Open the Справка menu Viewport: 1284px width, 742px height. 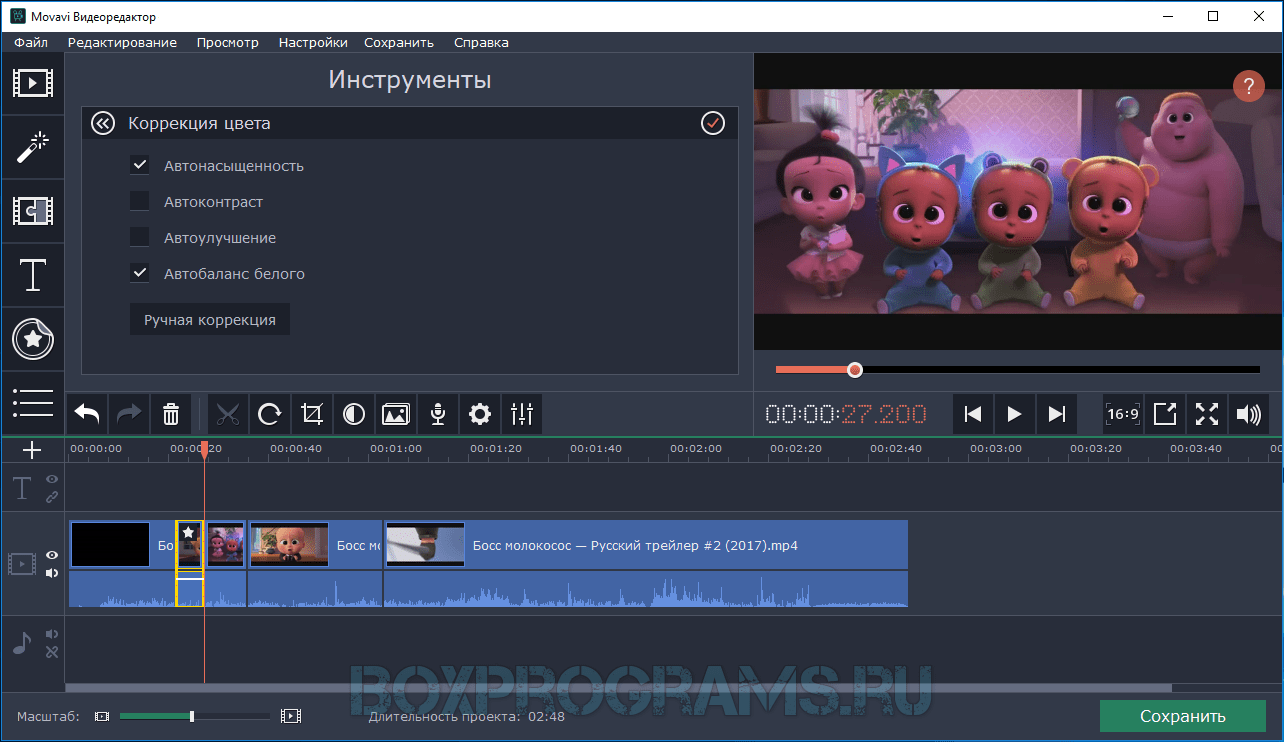point(481,43)
